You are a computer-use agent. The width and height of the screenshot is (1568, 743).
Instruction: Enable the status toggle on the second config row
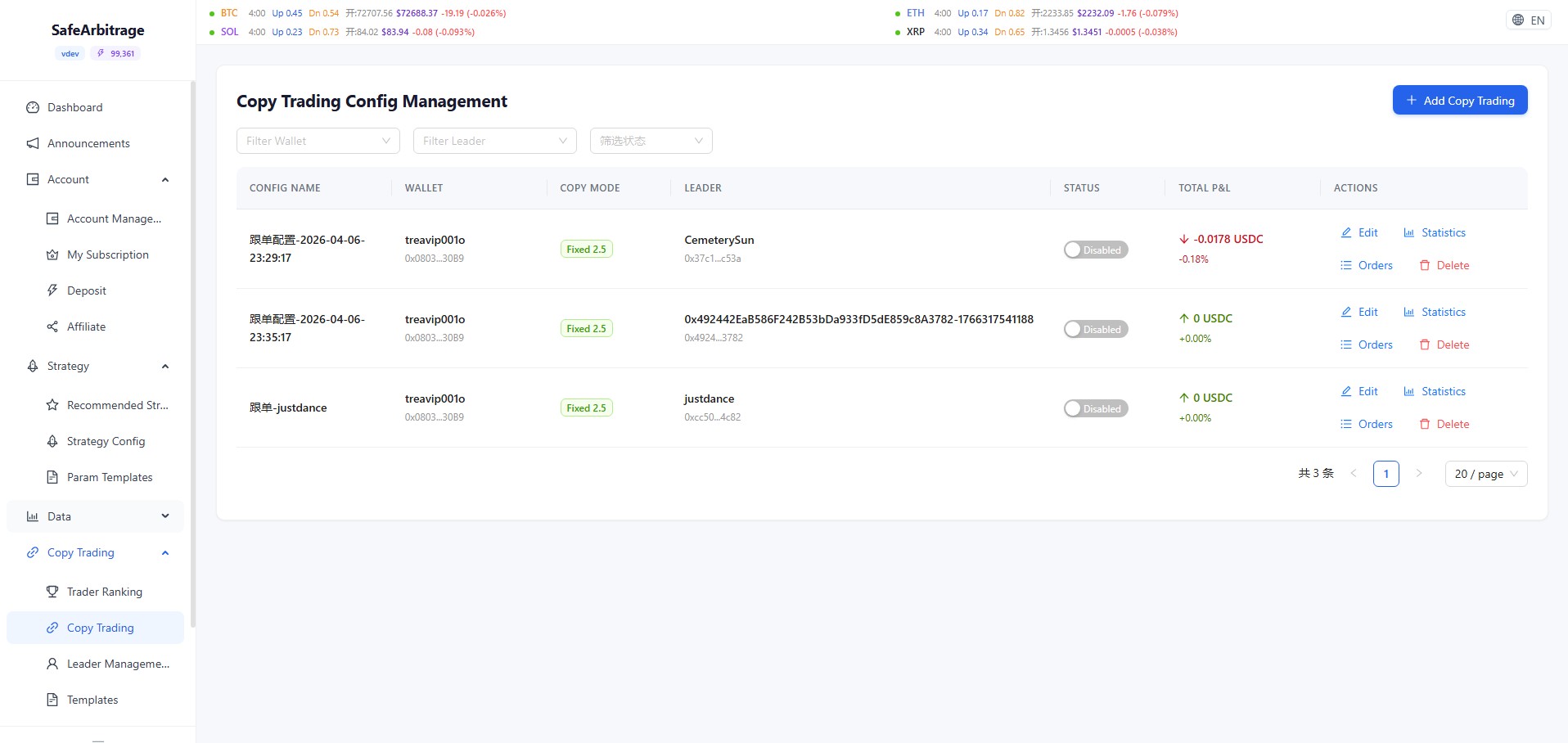[1096, 328]
